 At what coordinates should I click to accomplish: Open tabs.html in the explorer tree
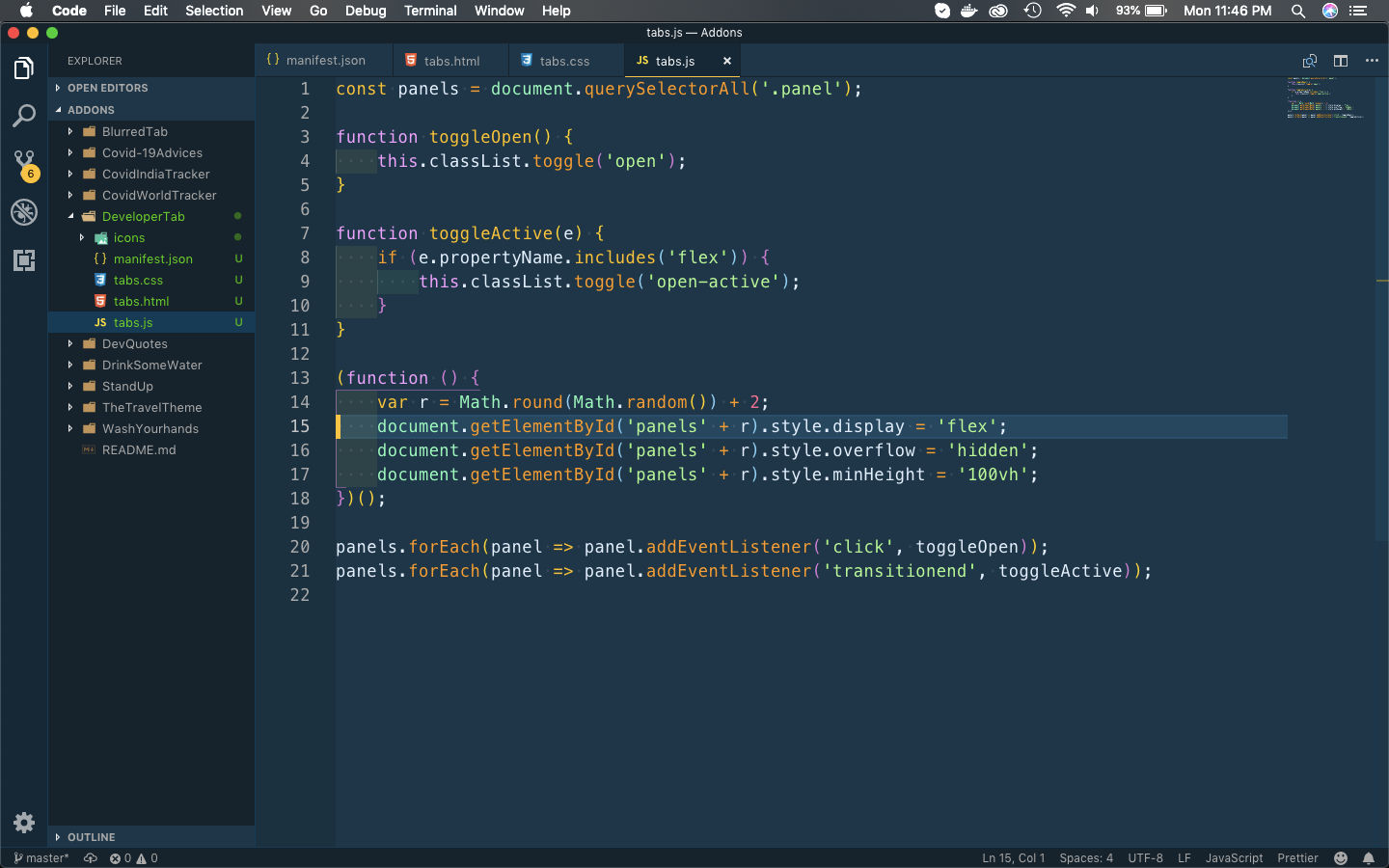pyautogui.click(x=151, y=301)
